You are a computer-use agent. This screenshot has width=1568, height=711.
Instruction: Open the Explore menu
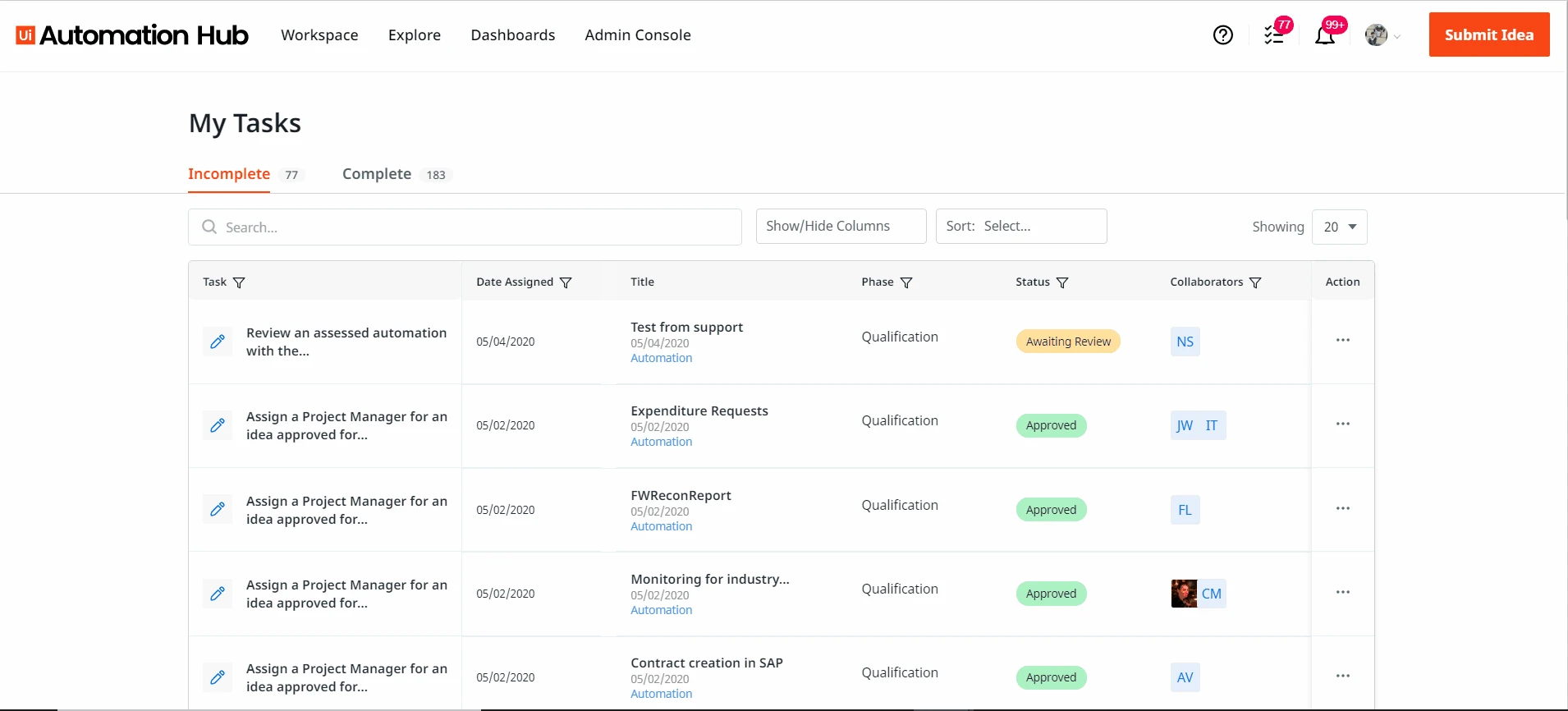coord(415,35)
